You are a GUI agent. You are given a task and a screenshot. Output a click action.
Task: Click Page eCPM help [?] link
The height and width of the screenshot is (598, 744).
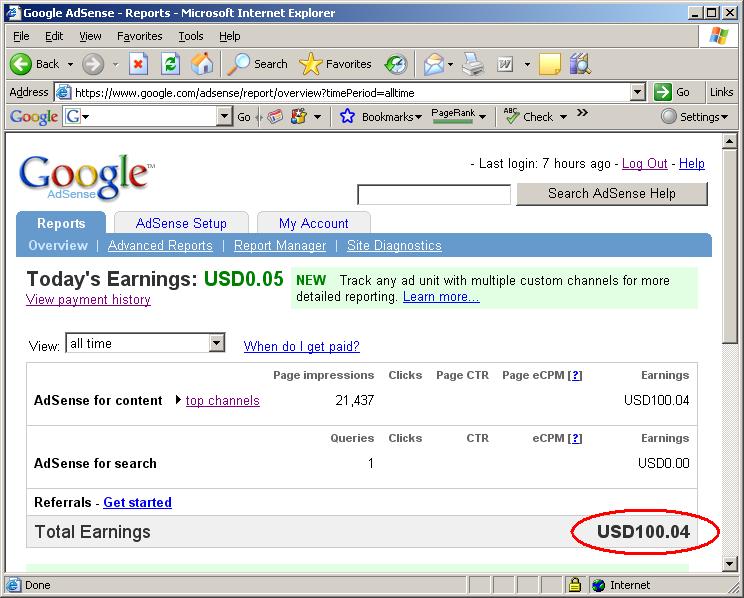pyautogui.click(x=575, y=375)
